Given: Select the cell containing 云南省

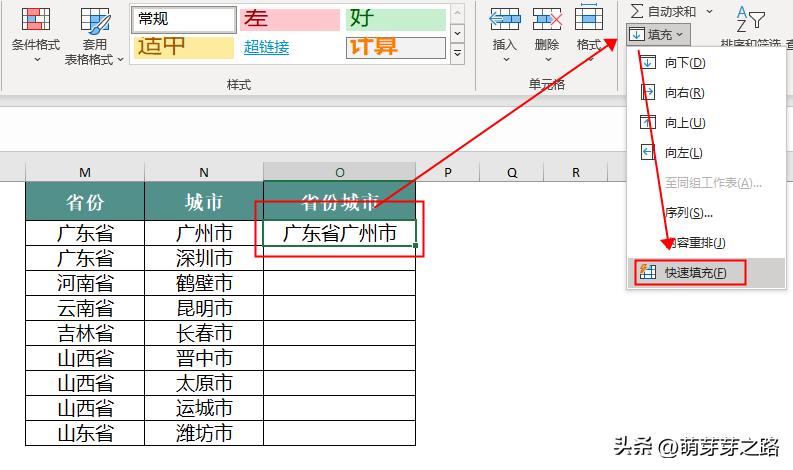Looking at the screenshot, I should click(x=85, y=308).
